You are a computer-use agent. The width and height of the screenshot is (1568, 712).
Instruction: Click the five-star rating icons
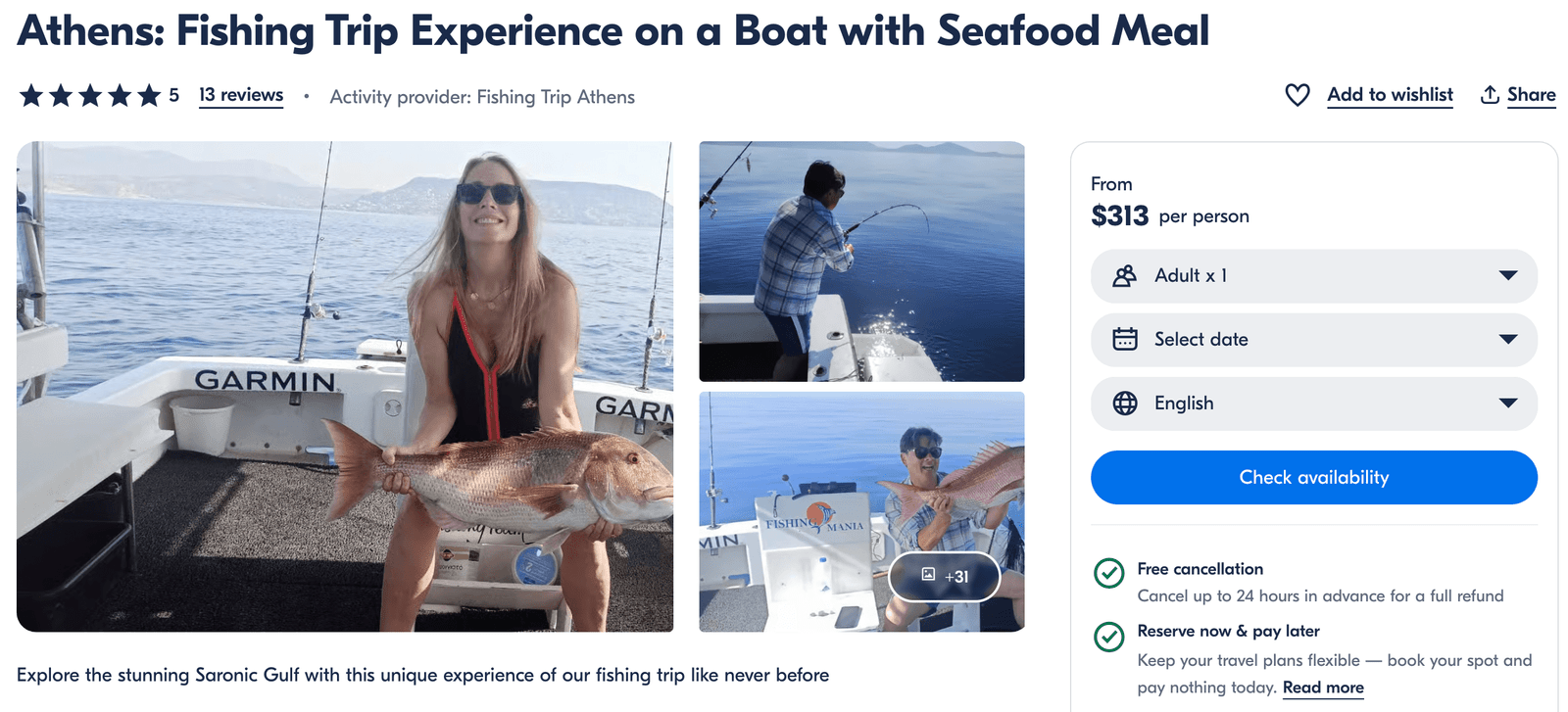click(89, 96)
